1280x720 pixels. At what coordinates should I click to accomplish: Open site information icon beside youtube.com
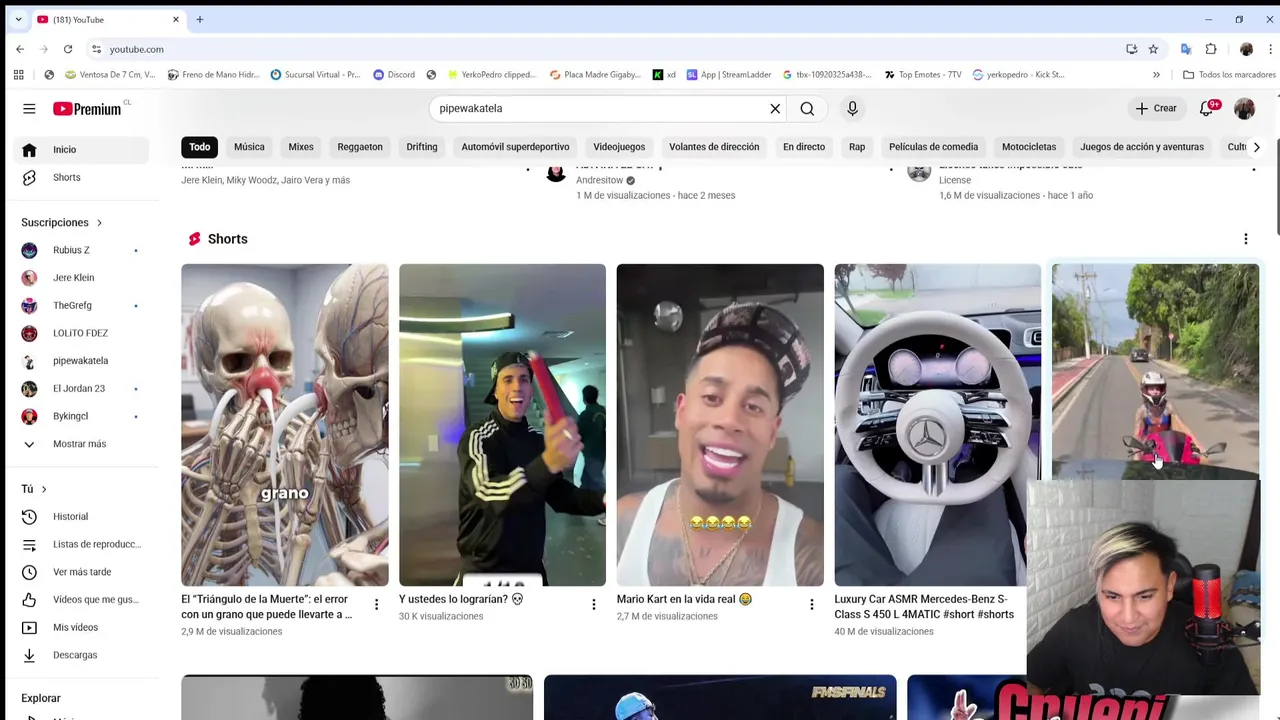click(x=96, y=49)
